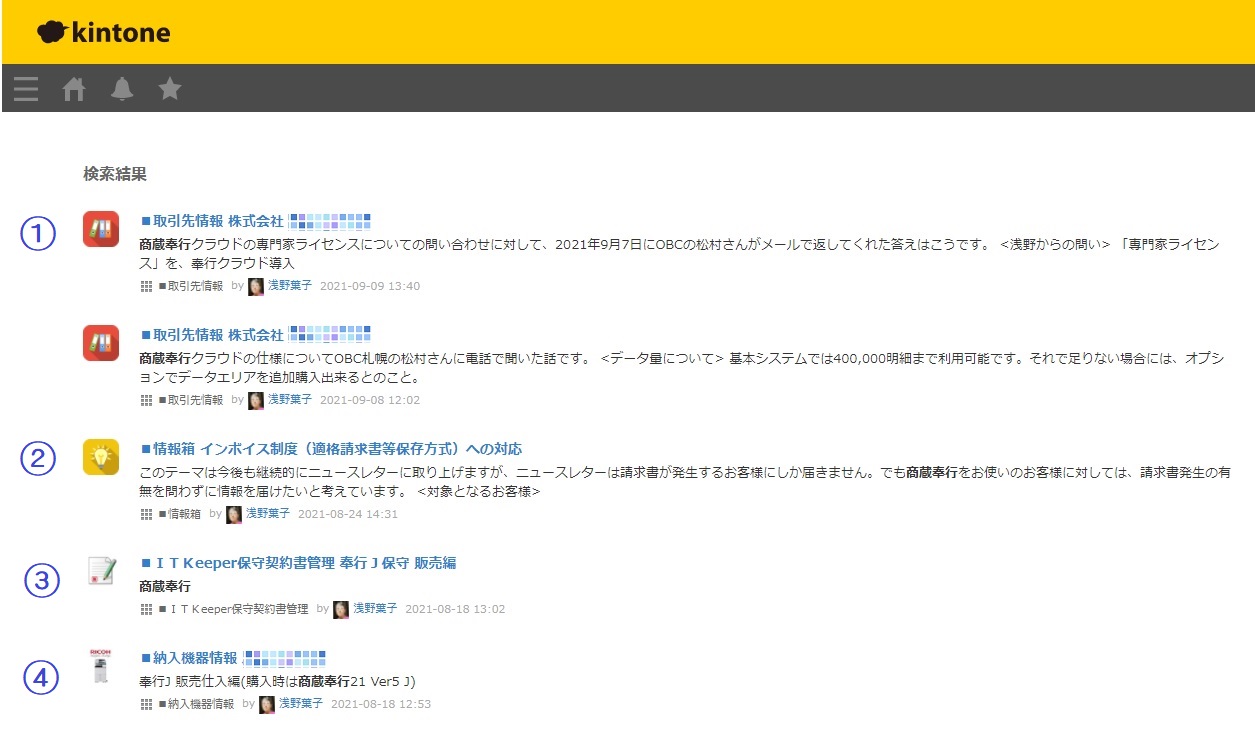The width and height of the screenshot is (1255, 732).
Task: Click the lightbulb 情報箱 app icon
Action: 101,457
